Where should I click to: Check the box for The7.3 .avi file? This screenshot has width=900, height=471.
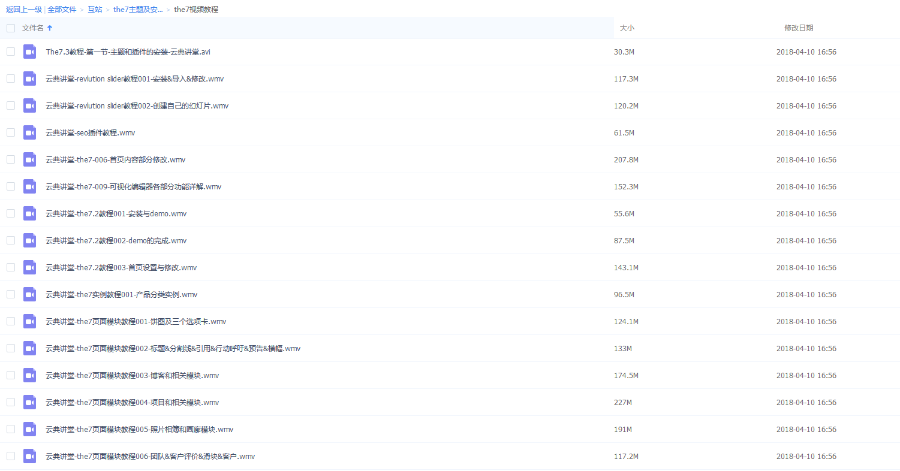pos(10,52)
